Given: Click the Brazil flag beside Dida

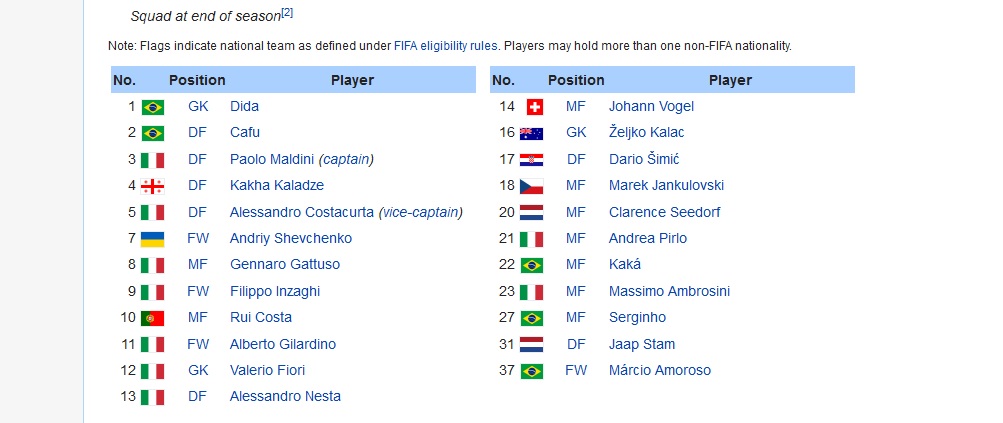Looking at the screenshot, I should coord(152,107).
